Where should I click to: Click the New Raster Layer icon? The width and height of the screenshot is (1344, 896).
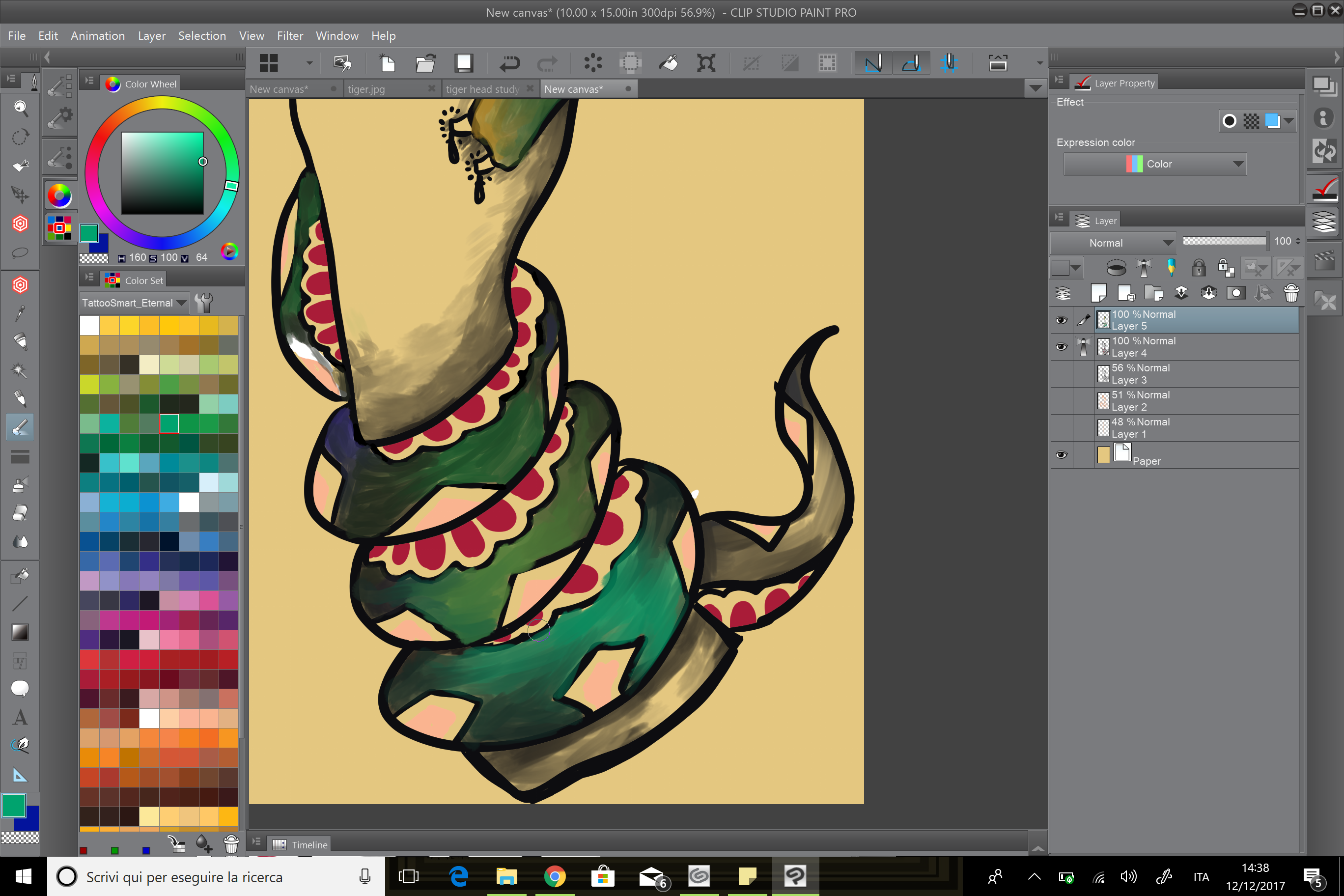pyautogui.click(x=1098, y=293)
